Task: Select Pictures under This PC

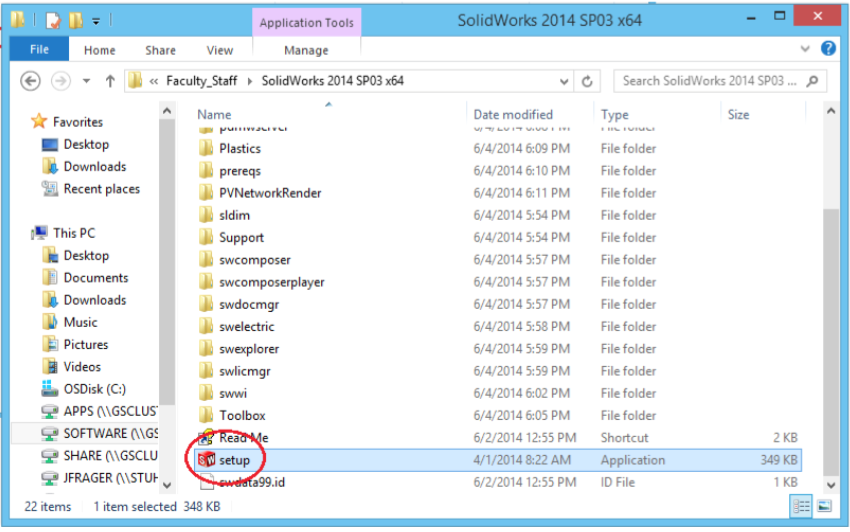Action: (x=86, y=344)
